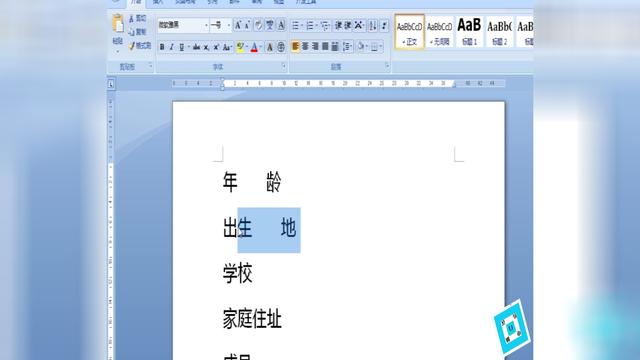Click the text line 学校
The width and height of the screenshot is (640, 360).
click(x=238, y=273)
